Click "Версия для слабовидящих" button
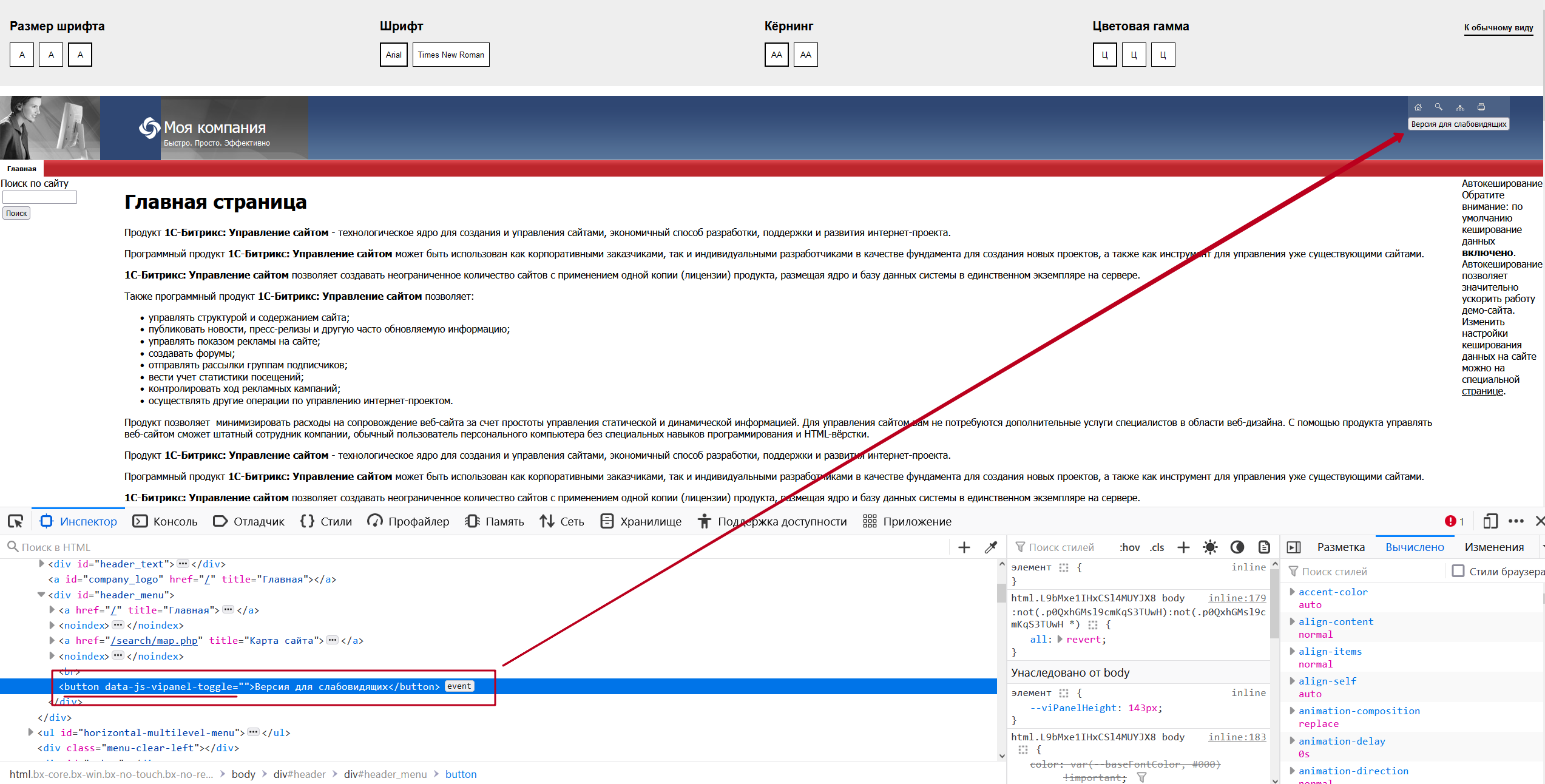Image resolution: width=1545 pixels, height=784 pixels. click(x=1458, y=124)
